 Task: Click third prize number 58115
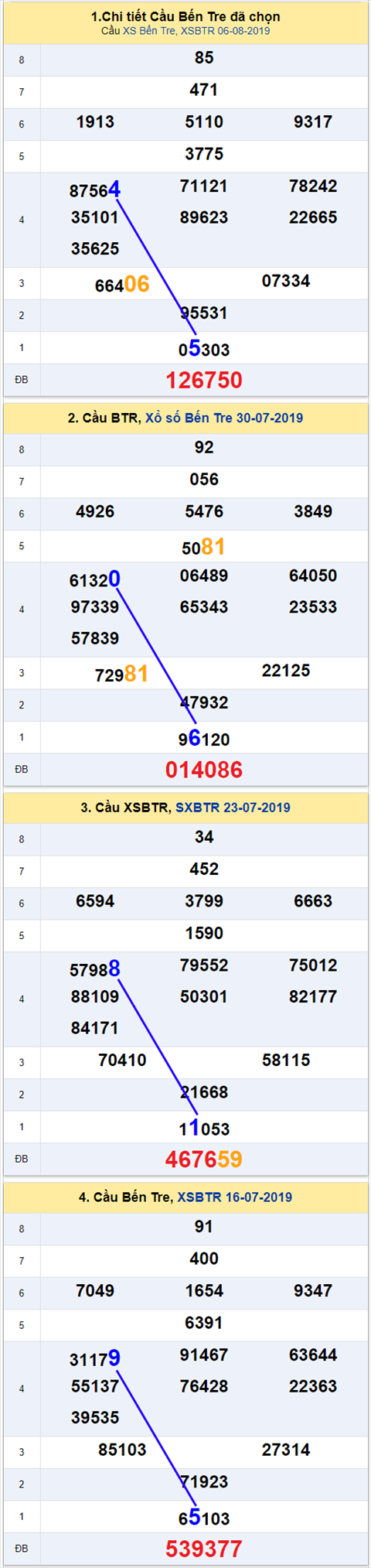pyautogui.click(x=286, y=1061)
